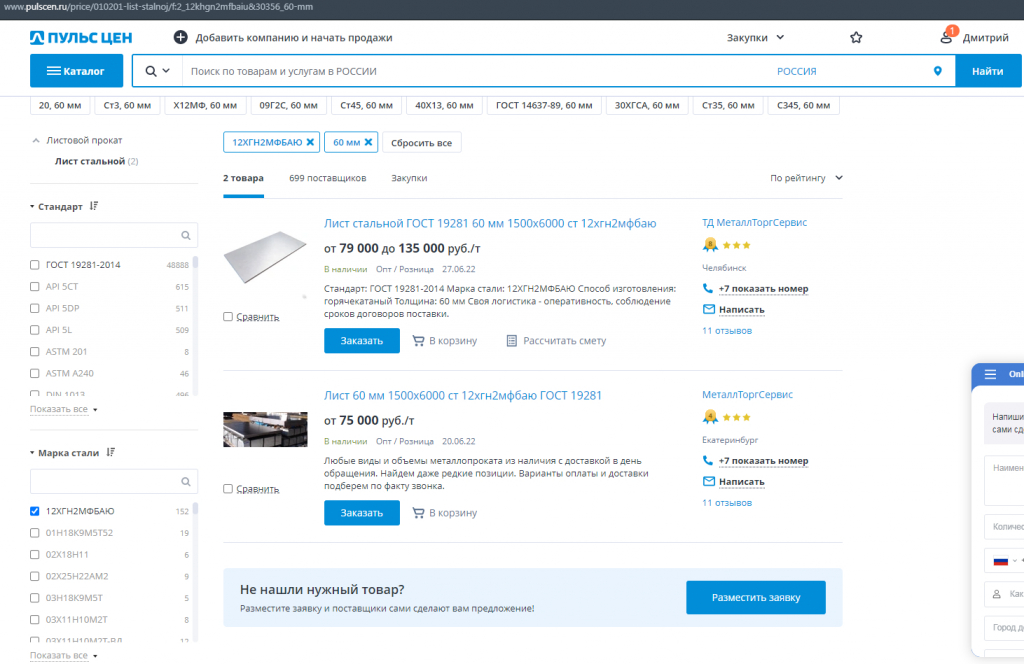1024x664 pixels.
Task: Open Лист стальной ГОСТ 19281 60 мм link
Action: [490, 223]
